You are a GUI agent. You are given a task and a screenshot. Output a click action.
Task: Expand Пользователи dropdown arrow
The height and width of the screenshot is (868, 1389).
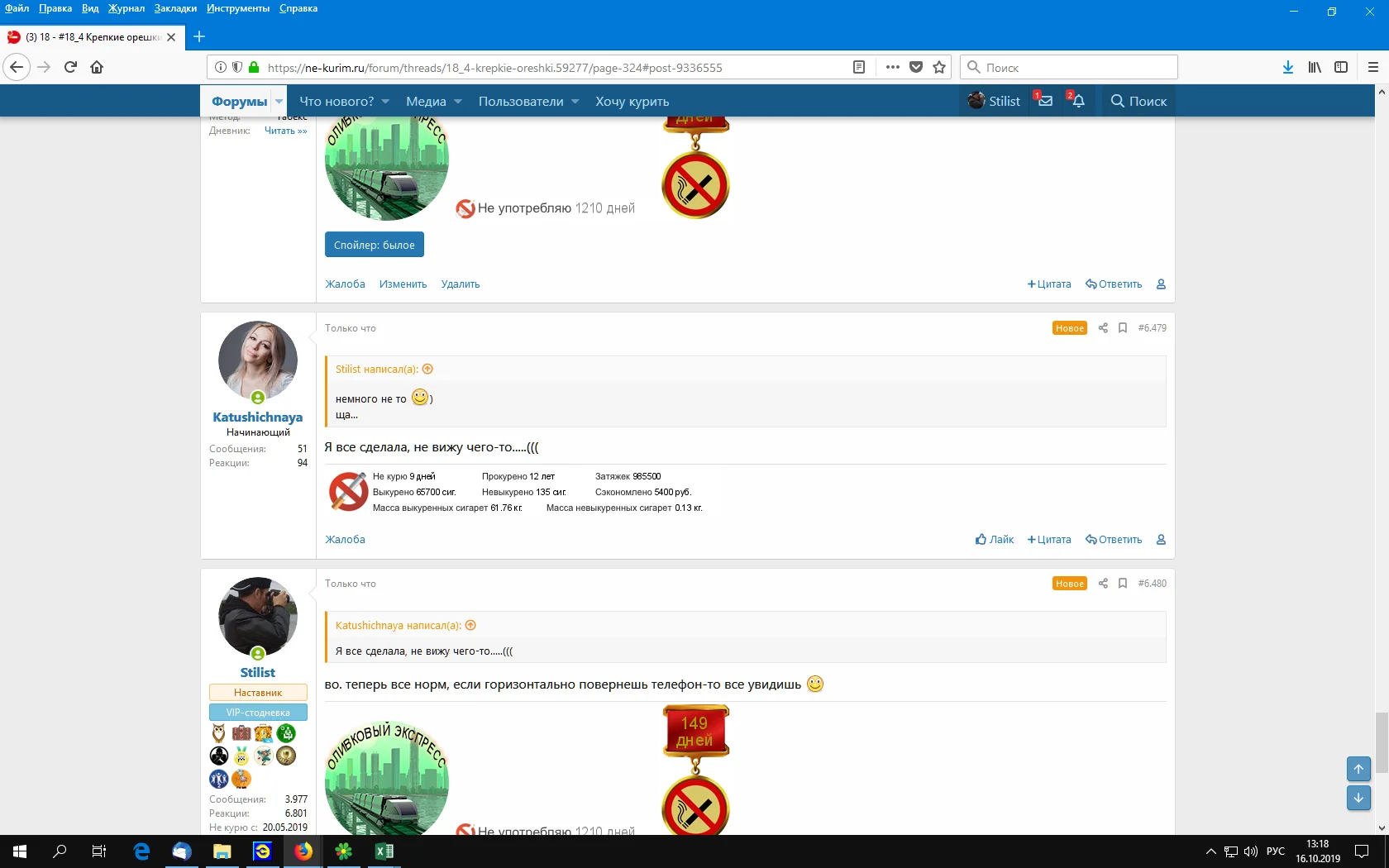click(x=575, y=102)
